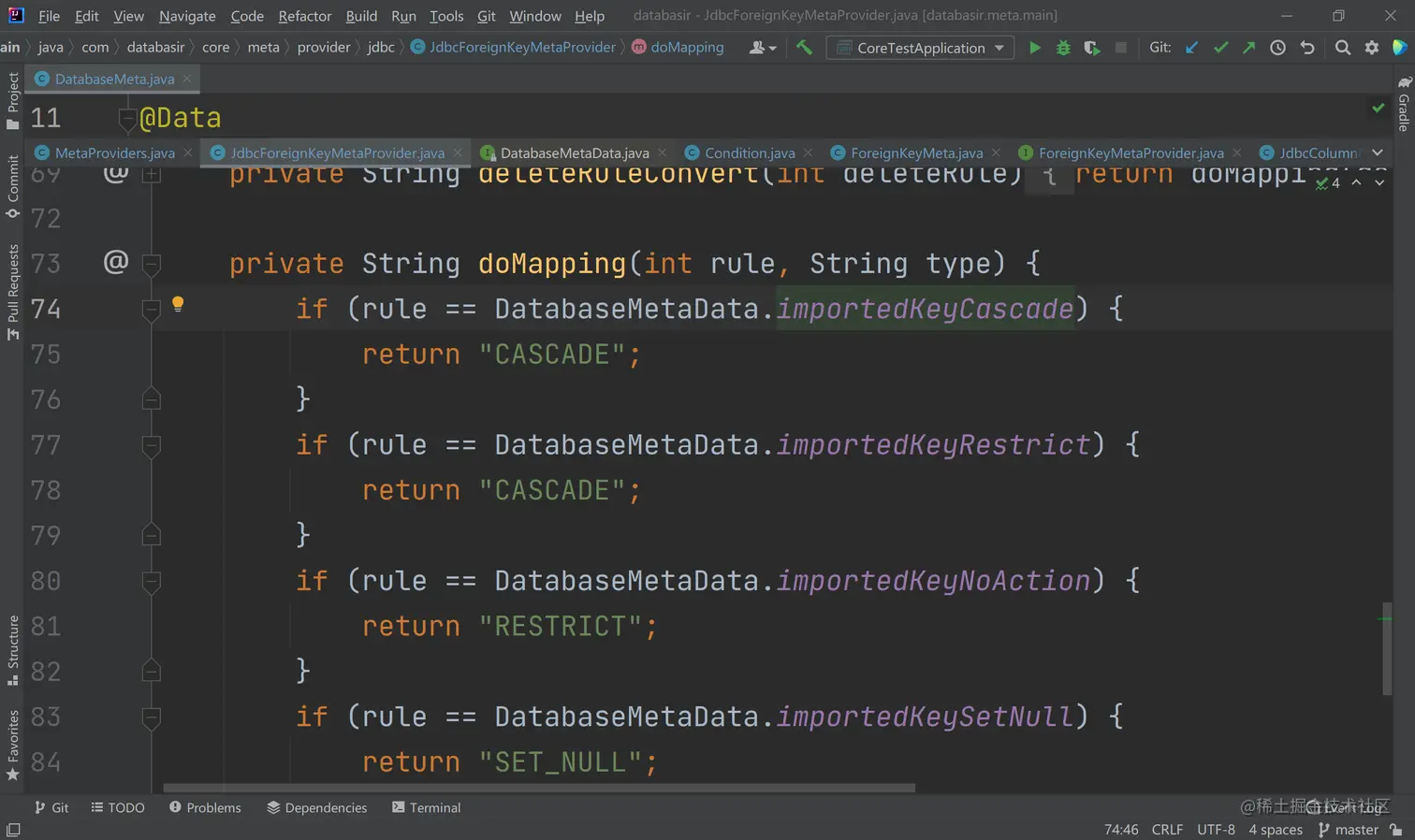Click the horizontal scrollbar under the editor
The width and height of the screenshot is (1415, 840).
point(539,788)
